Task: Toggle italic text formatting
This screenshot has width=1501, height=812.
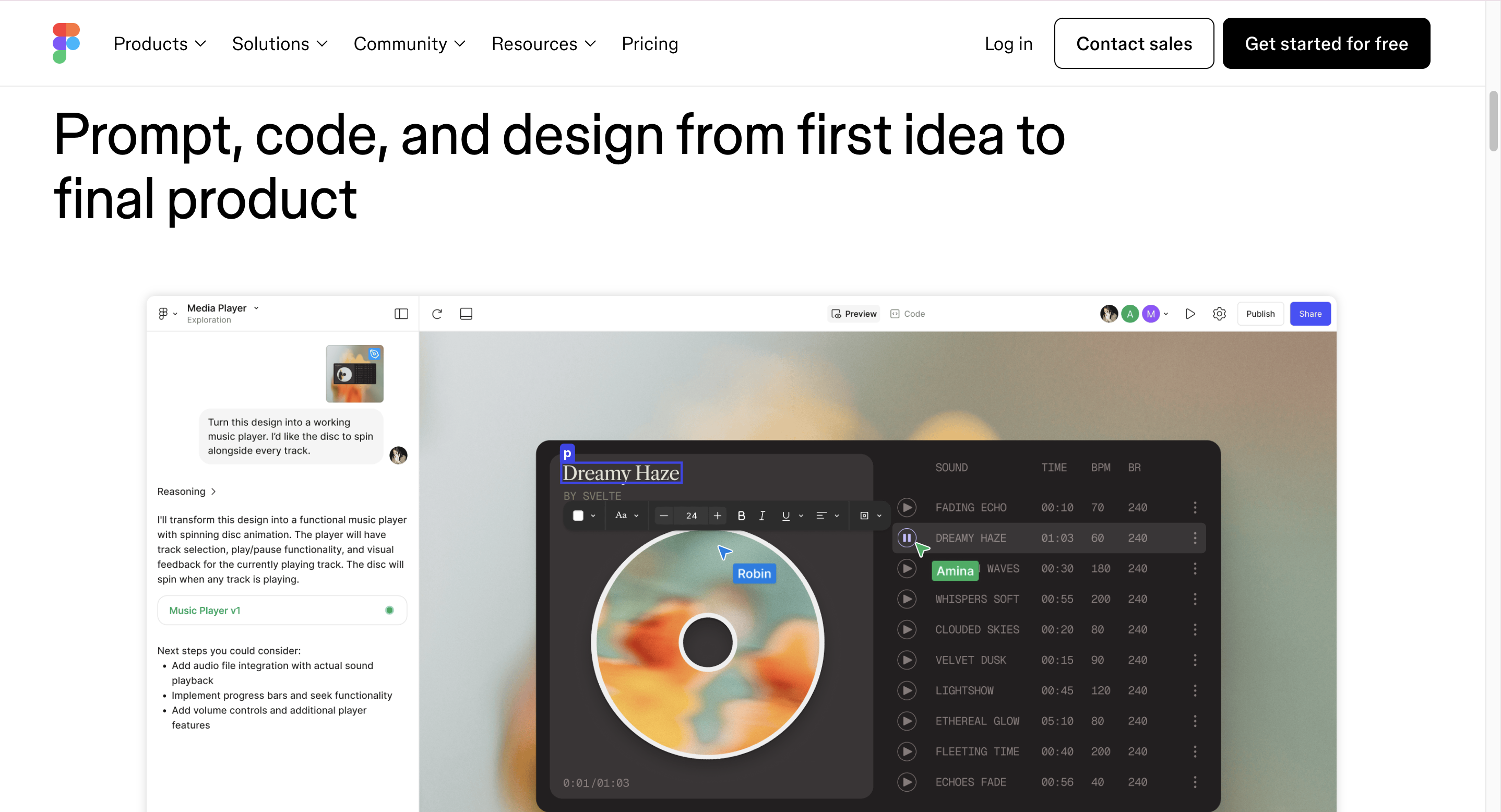Action: pyautogui.click(x=761, y=516)
